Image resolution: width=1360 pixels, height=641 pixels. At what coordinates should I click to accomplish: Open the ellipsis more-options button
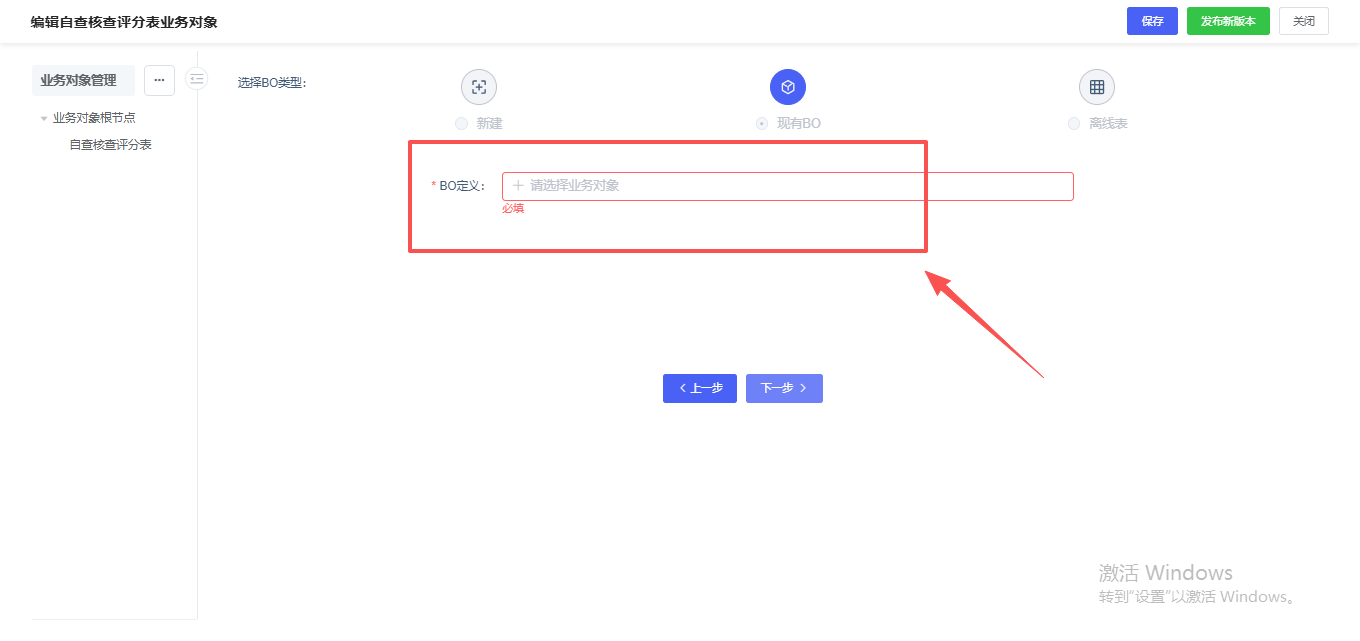pyautogui.click(x=159, y=80)
